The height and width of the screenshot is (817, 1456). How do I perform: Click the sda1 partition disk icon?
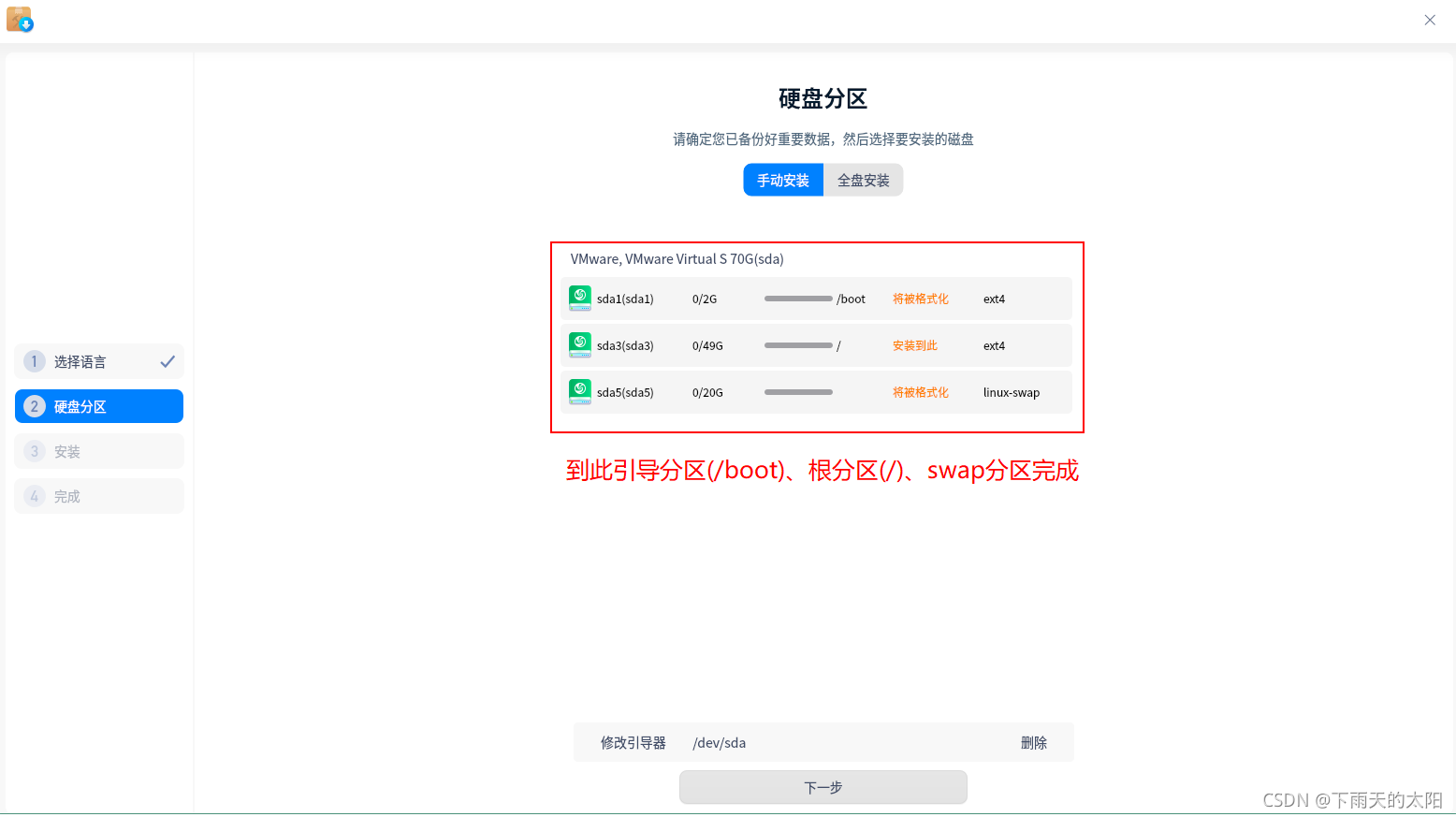[x=580, y=298]
